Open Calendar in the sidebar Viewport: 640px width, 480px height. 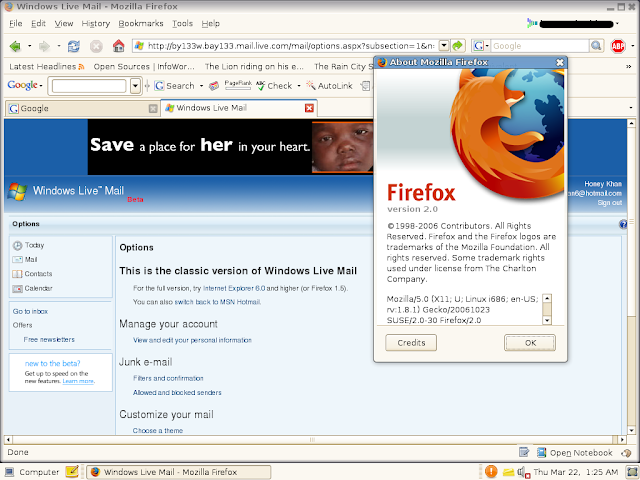click(x=32, y=289)
